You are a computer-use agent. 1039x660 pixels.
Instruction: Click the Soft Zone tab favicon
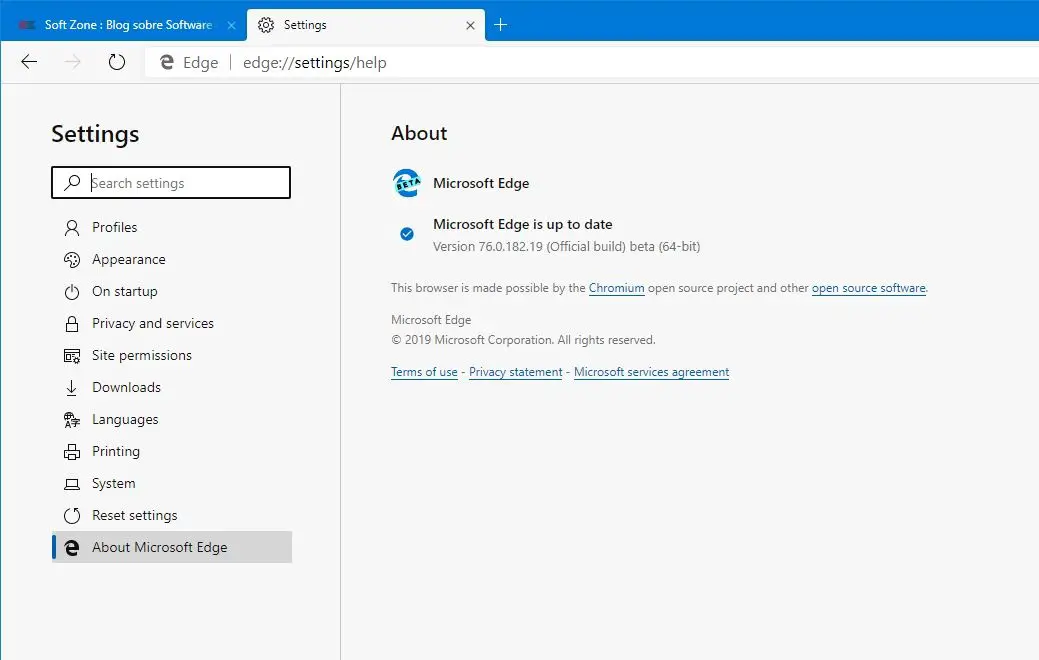tap(27, 25)
